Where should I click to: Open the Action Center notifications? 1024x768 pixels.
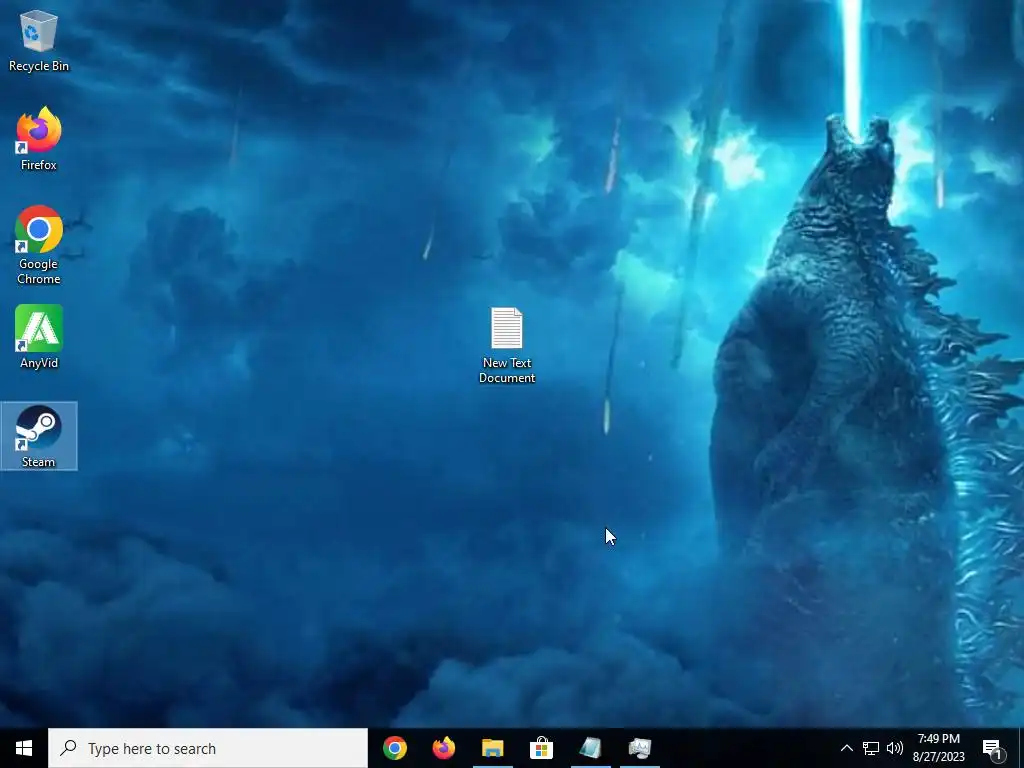(993, 749)
